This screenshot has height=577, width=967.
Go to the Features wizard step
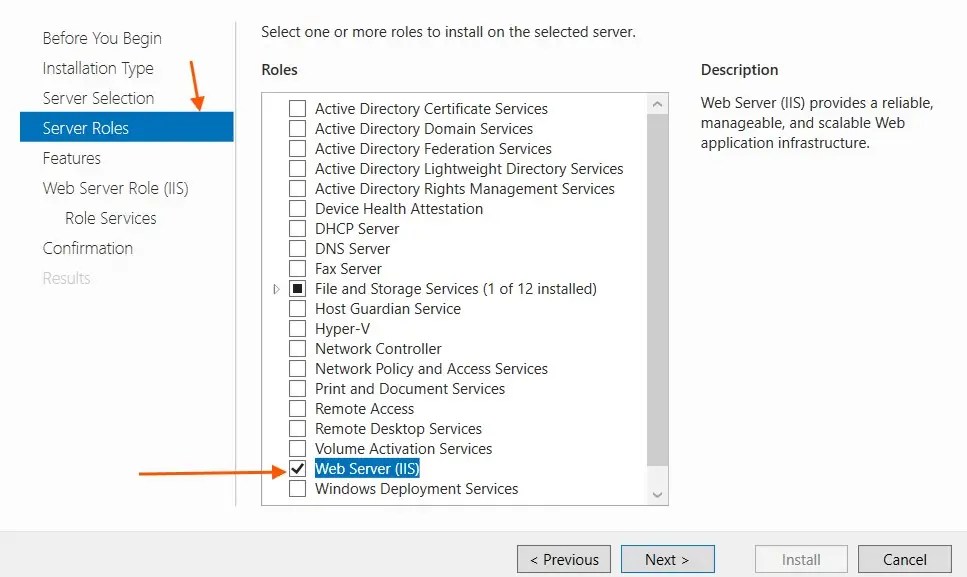(x=72, y=158)
